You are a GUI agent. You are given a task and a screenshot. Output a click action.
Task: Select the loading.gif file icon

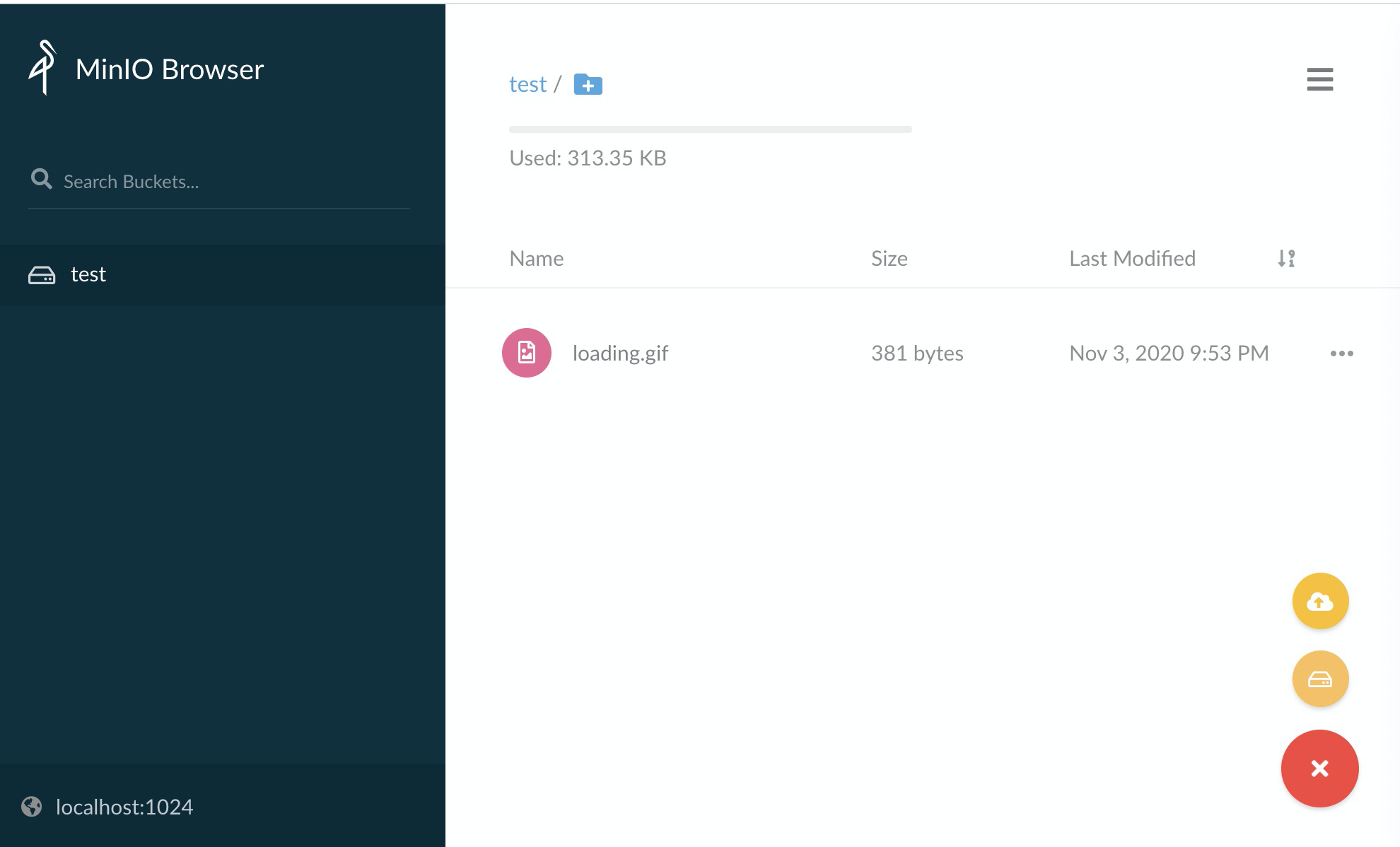pyautogui.click(x=527, y=353)
